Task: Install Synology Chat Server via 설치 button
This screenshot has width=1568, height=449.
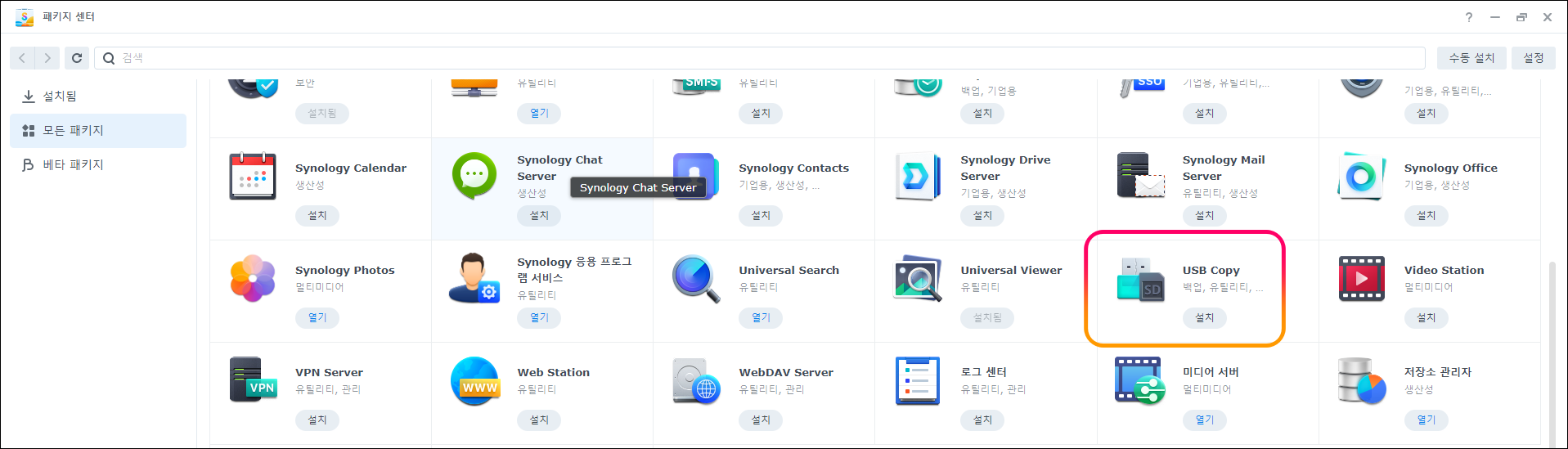Action: (x=538, y=215)
